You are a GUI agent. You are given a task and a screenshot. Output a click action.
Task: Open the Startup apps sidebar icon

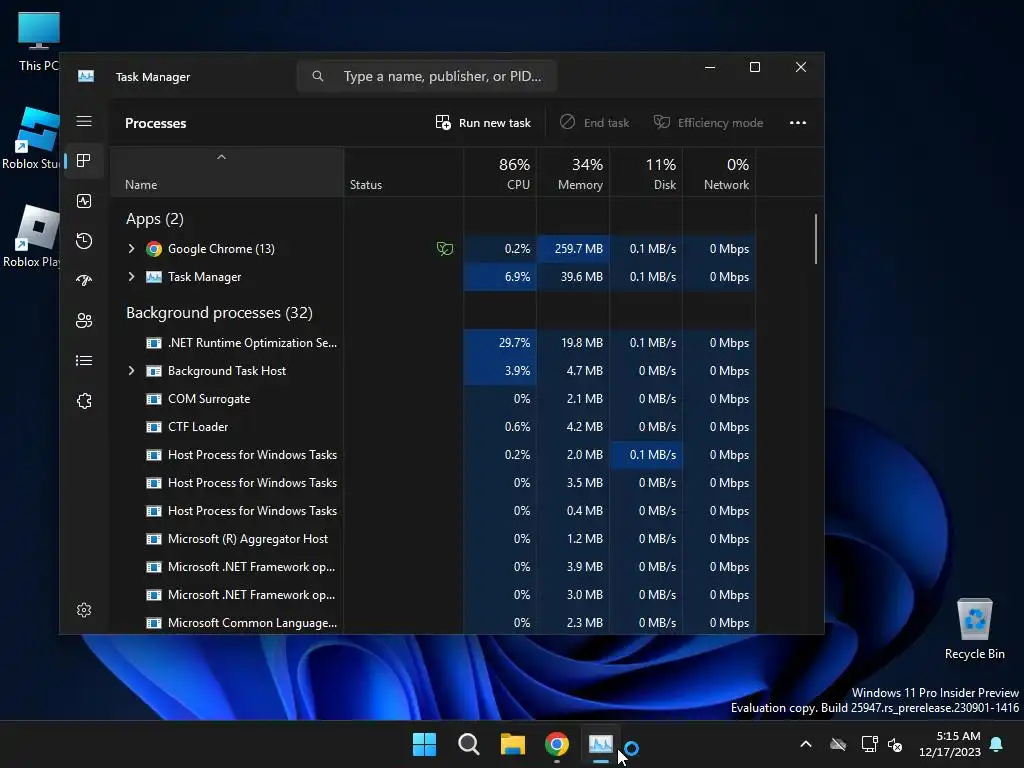click(84, 281)
